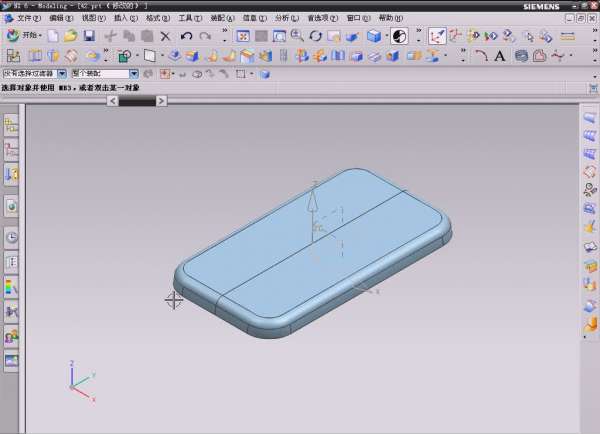Toggle the WCS display icon
Viewport: 600px width, 434px height.
tap(437, 36)
